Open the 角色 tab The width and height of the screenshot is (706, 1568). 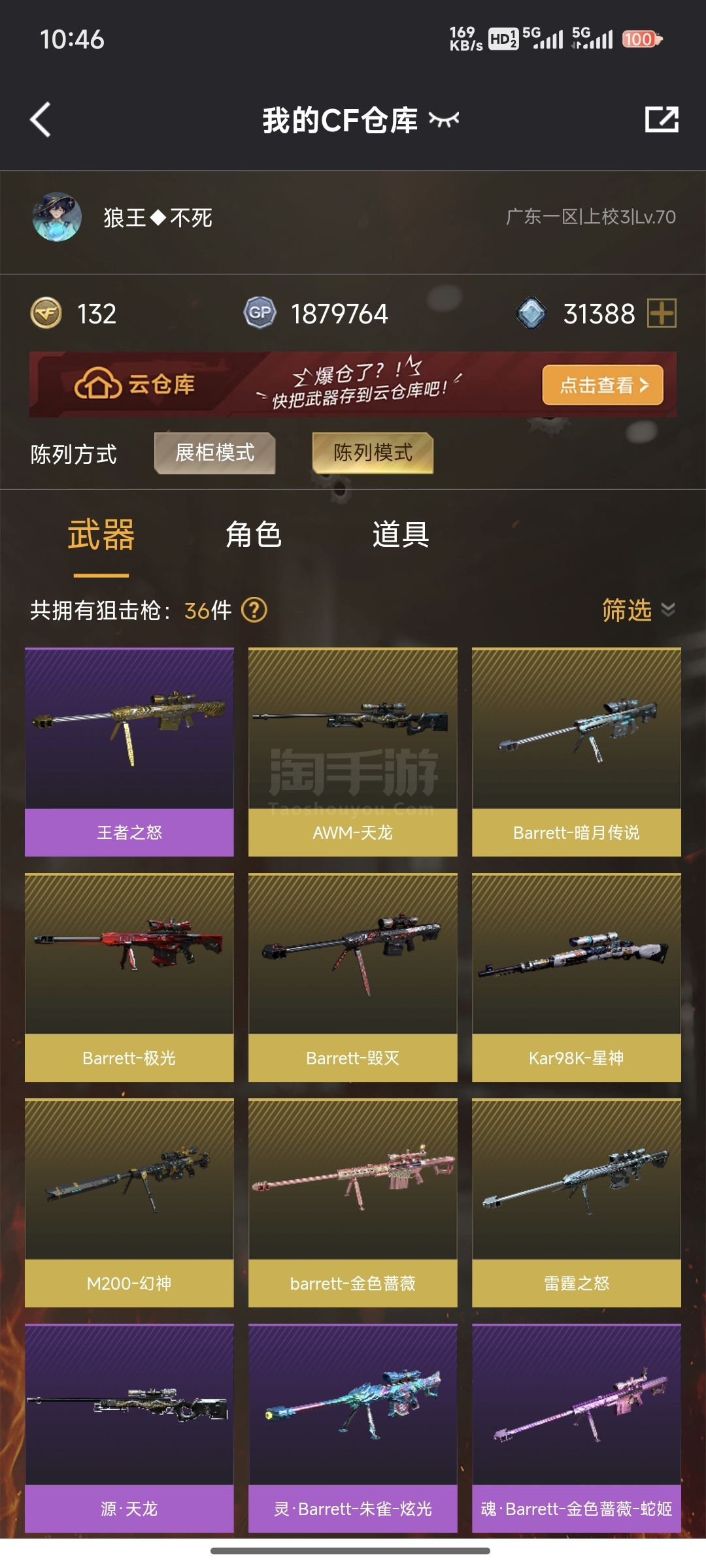[254, 534]
